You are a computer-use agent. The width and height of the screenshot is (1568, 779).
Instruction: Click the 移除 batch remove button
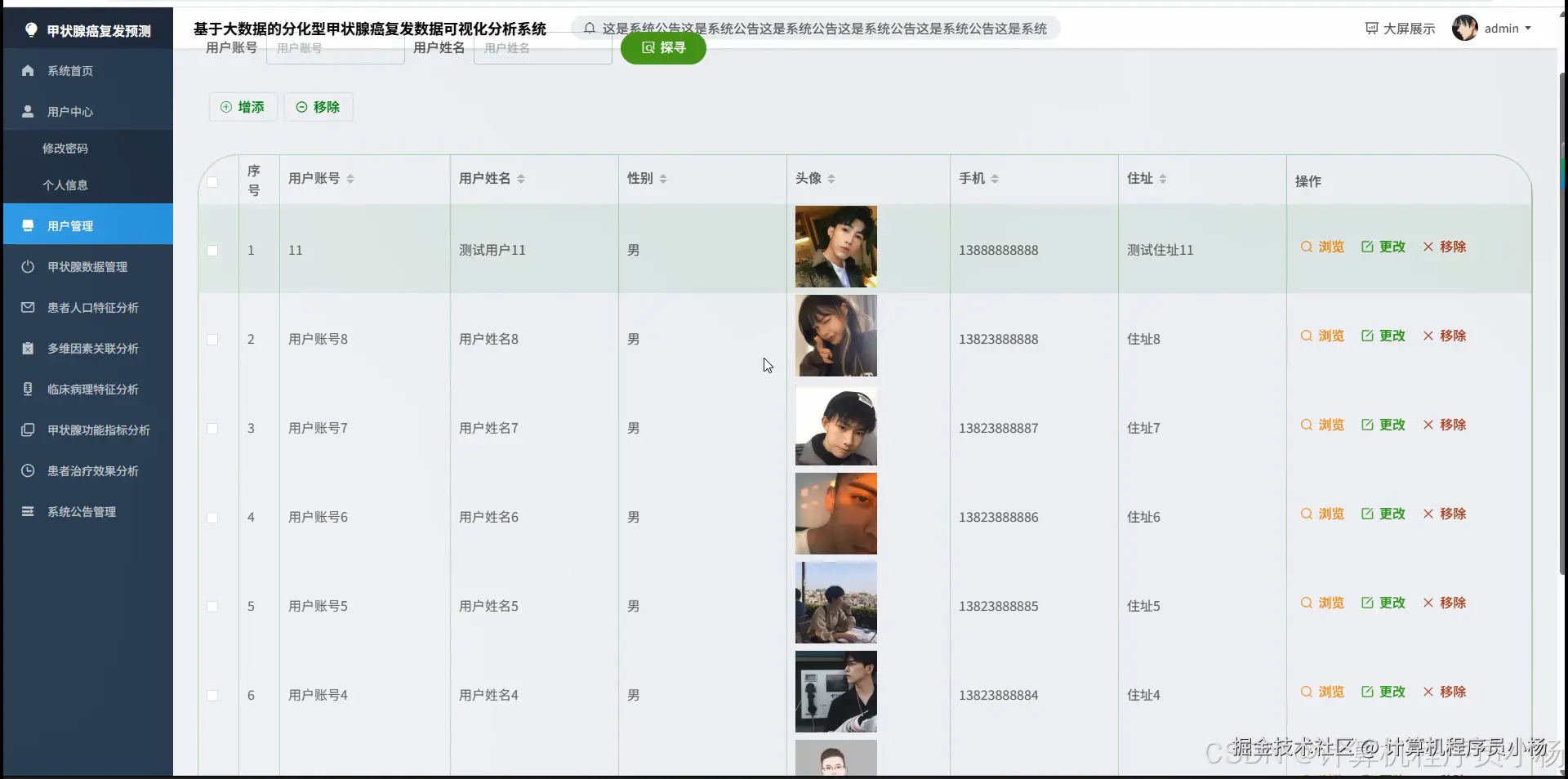[x=318, y=107]
